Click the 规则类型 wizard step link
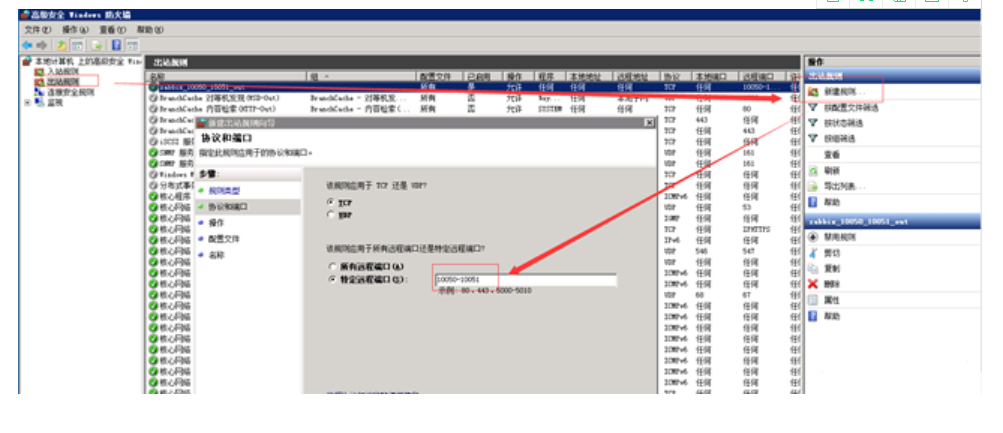 point(225,191)
